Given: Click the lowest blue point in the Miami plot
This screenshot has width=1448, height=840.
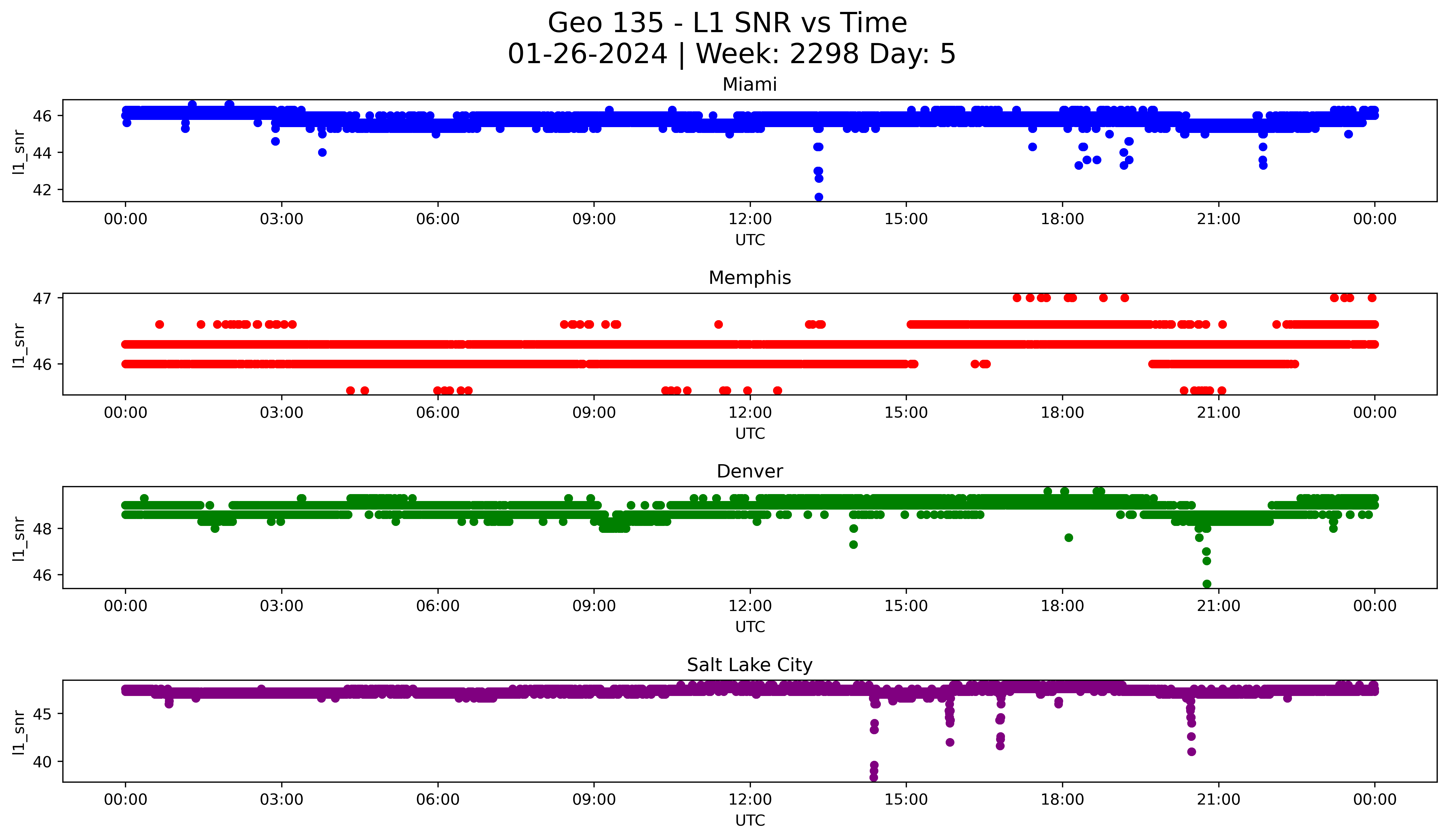Looking at the screenshot, I should (x=819, y=197).
